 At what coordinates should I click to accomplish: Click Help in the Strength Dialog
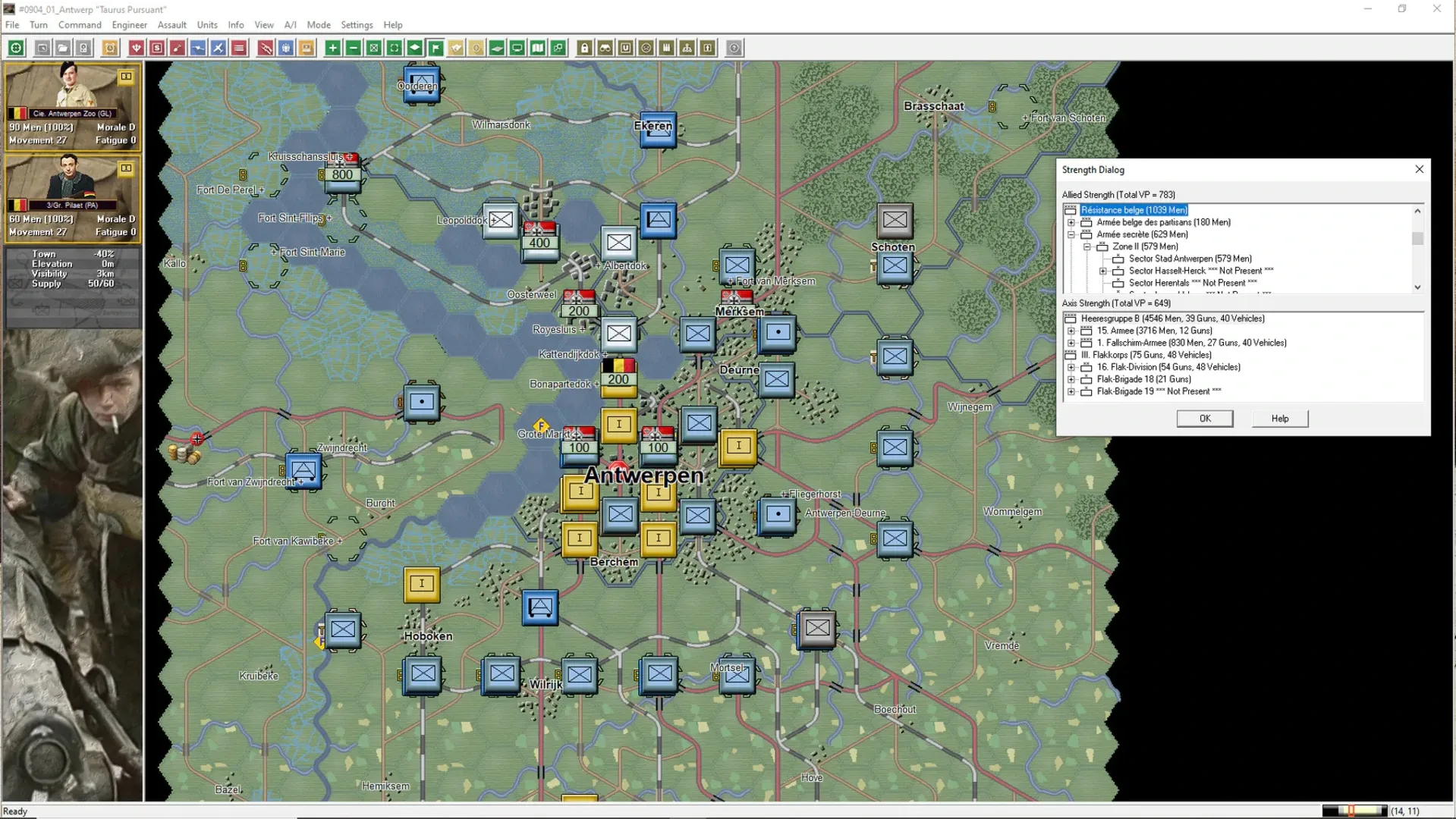1279,418
